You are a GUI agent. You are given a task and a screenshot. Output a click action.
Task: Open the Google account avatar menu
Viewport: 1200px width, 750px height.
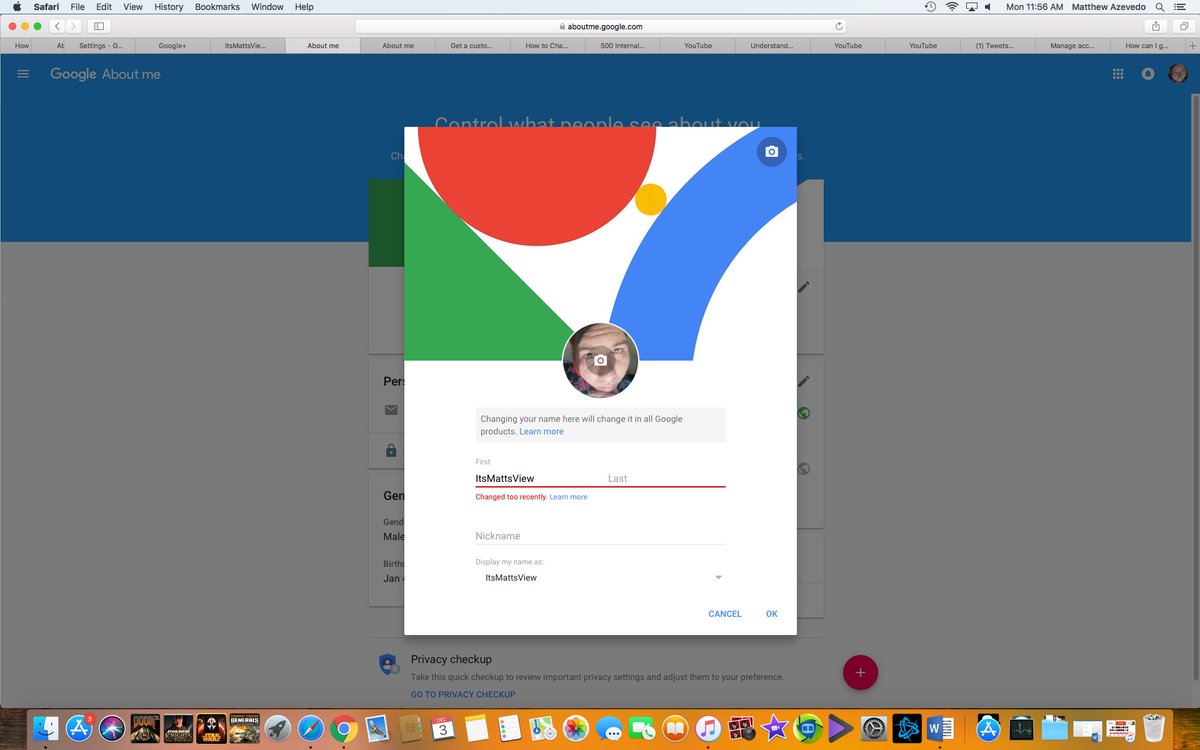[x=1178, y=74]
